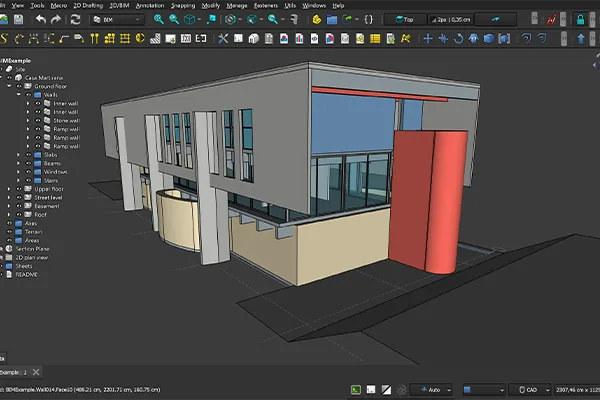Toggle the teal snap lock button
The image size is (600, 400).
pos(580,19)
